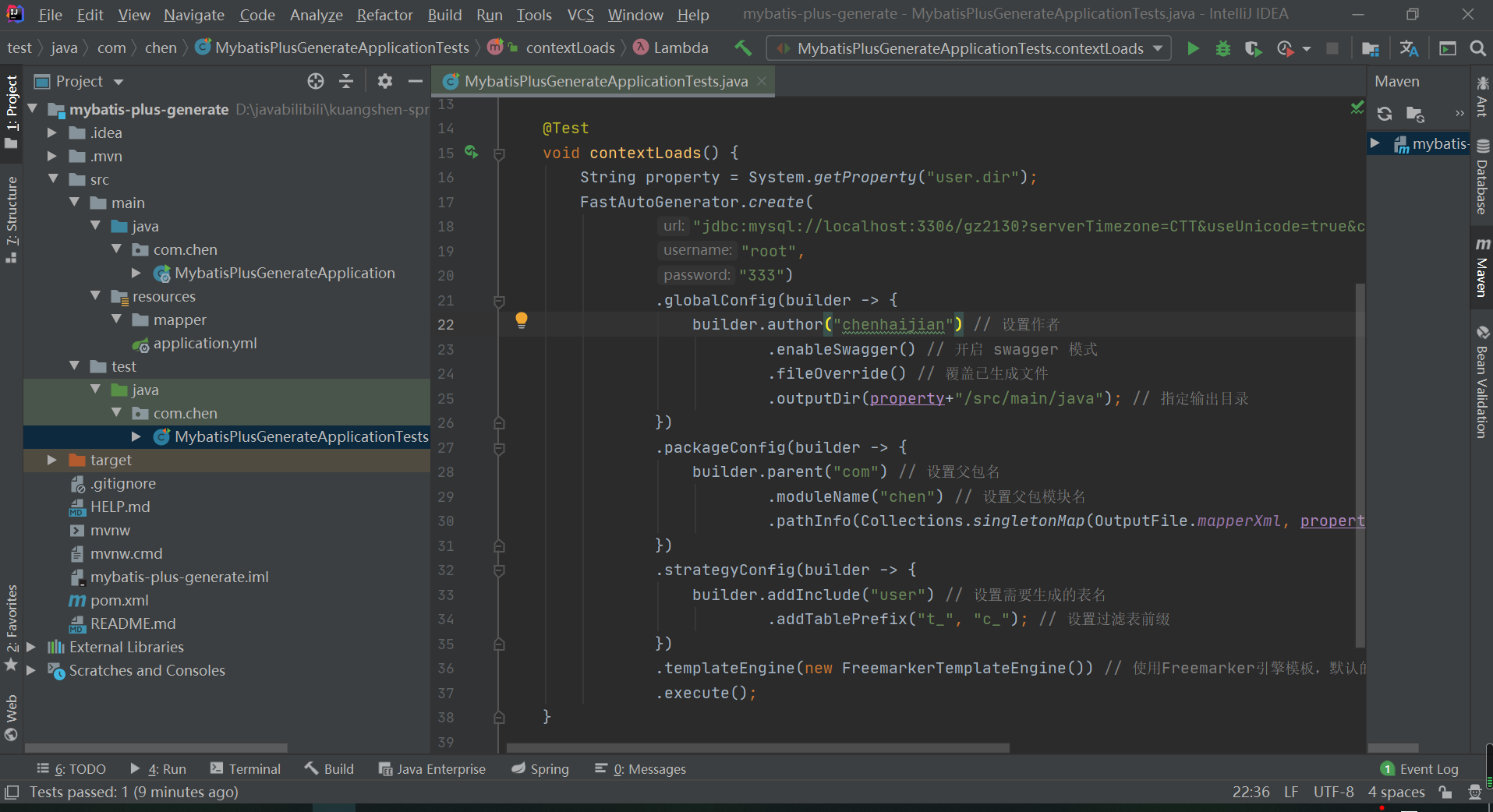1493x812 pixels.
Task: Collapse all in Project panel
Action: coord(346,81)
